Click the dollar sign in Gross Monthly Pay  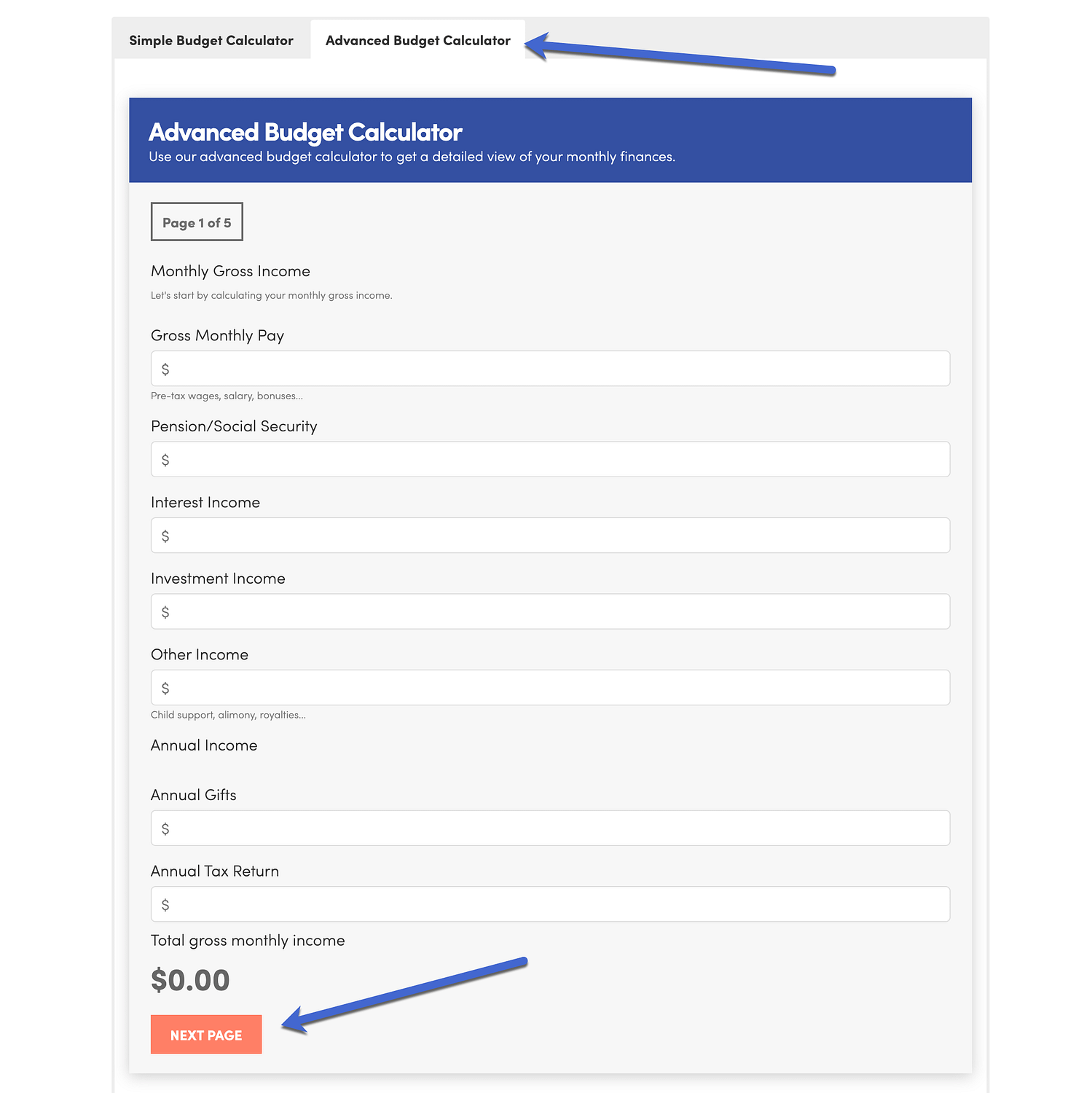tap(165, 369)
